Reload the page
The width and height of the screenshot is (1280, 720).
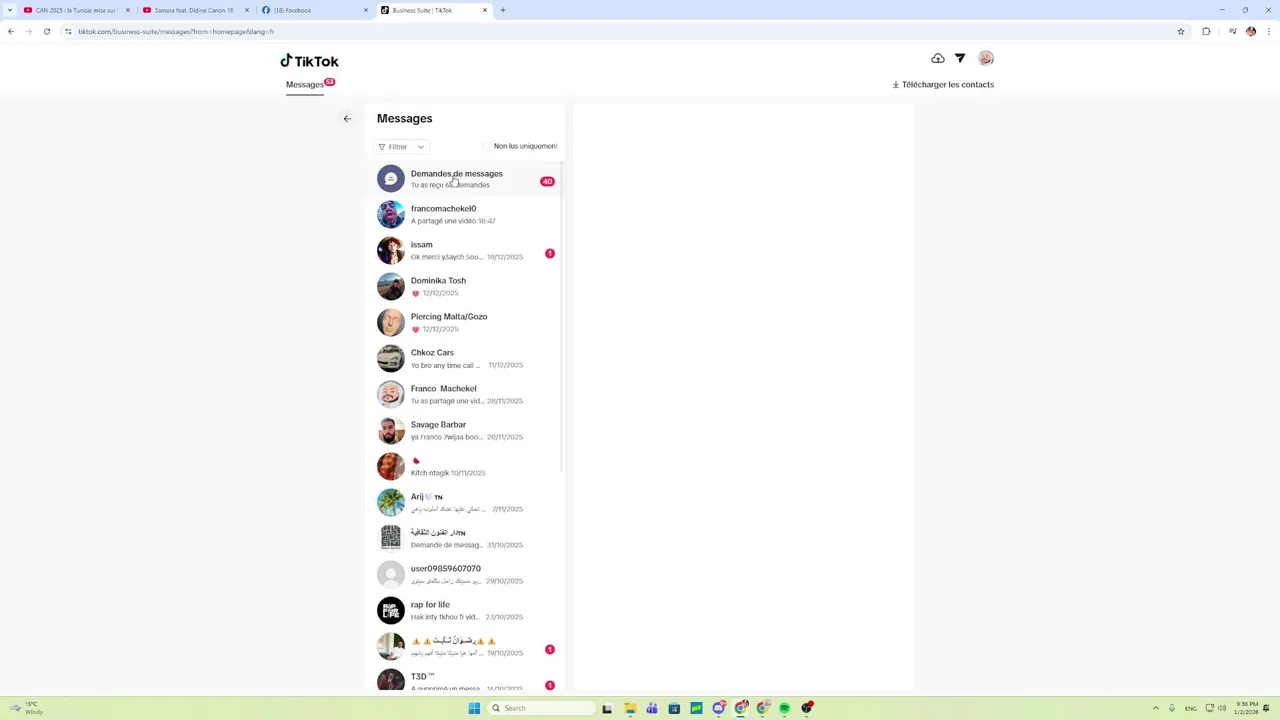tap(46, 31)
